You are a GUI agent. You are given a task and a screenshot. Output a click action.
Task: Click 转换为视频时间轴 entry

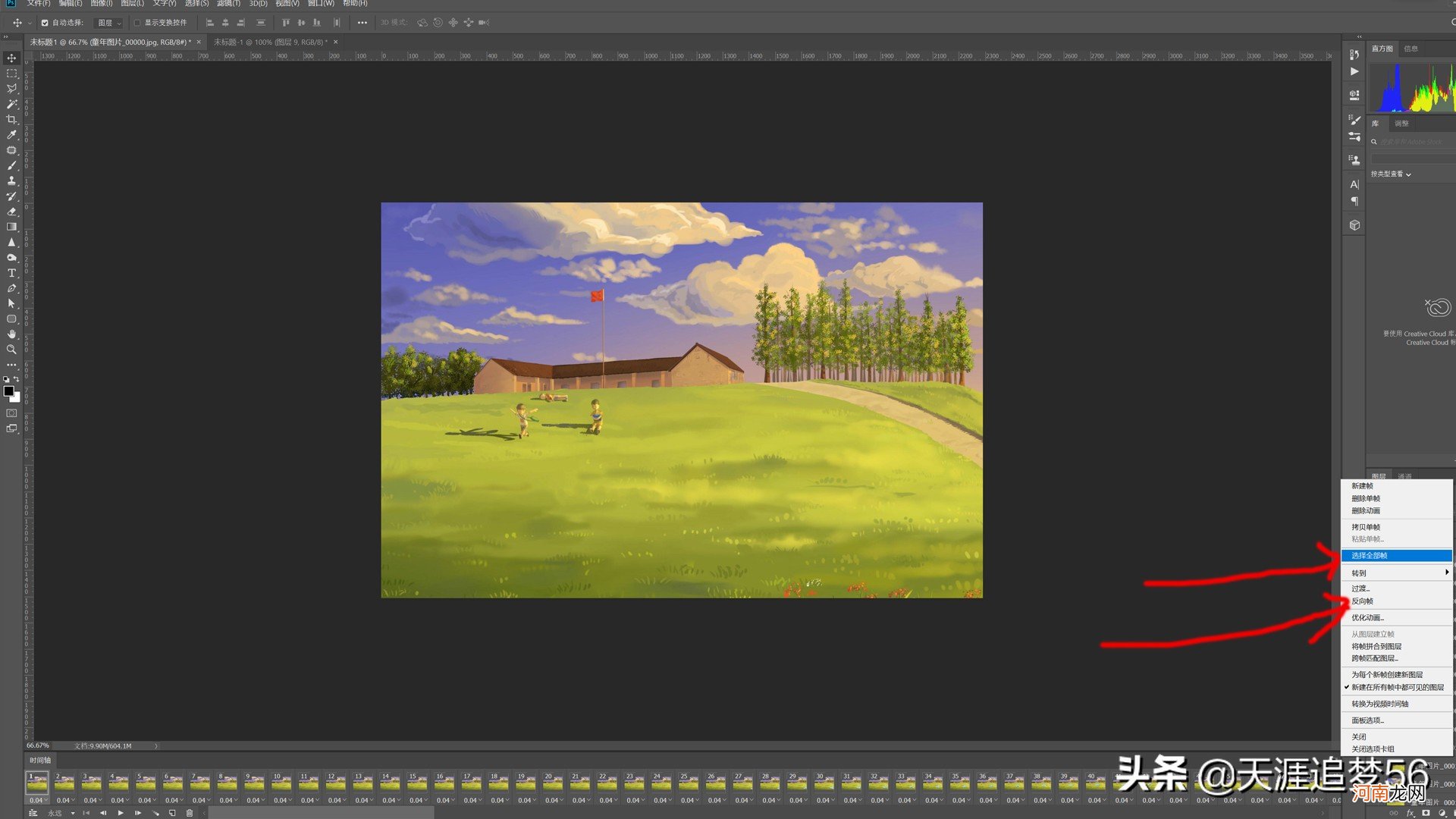coord(1397,704)
